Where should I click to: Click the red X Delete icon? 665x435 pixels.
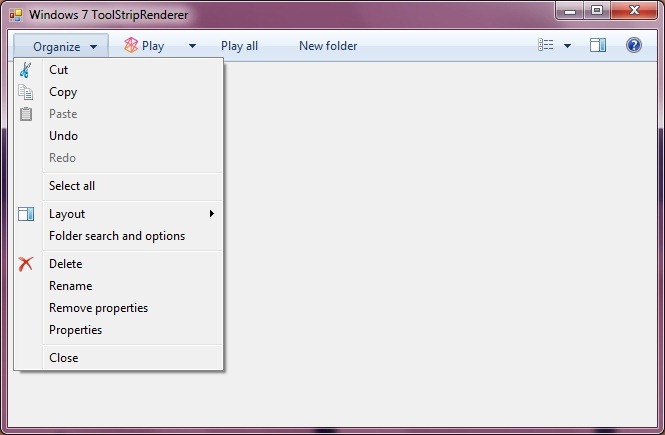click(x=25, y=264)
